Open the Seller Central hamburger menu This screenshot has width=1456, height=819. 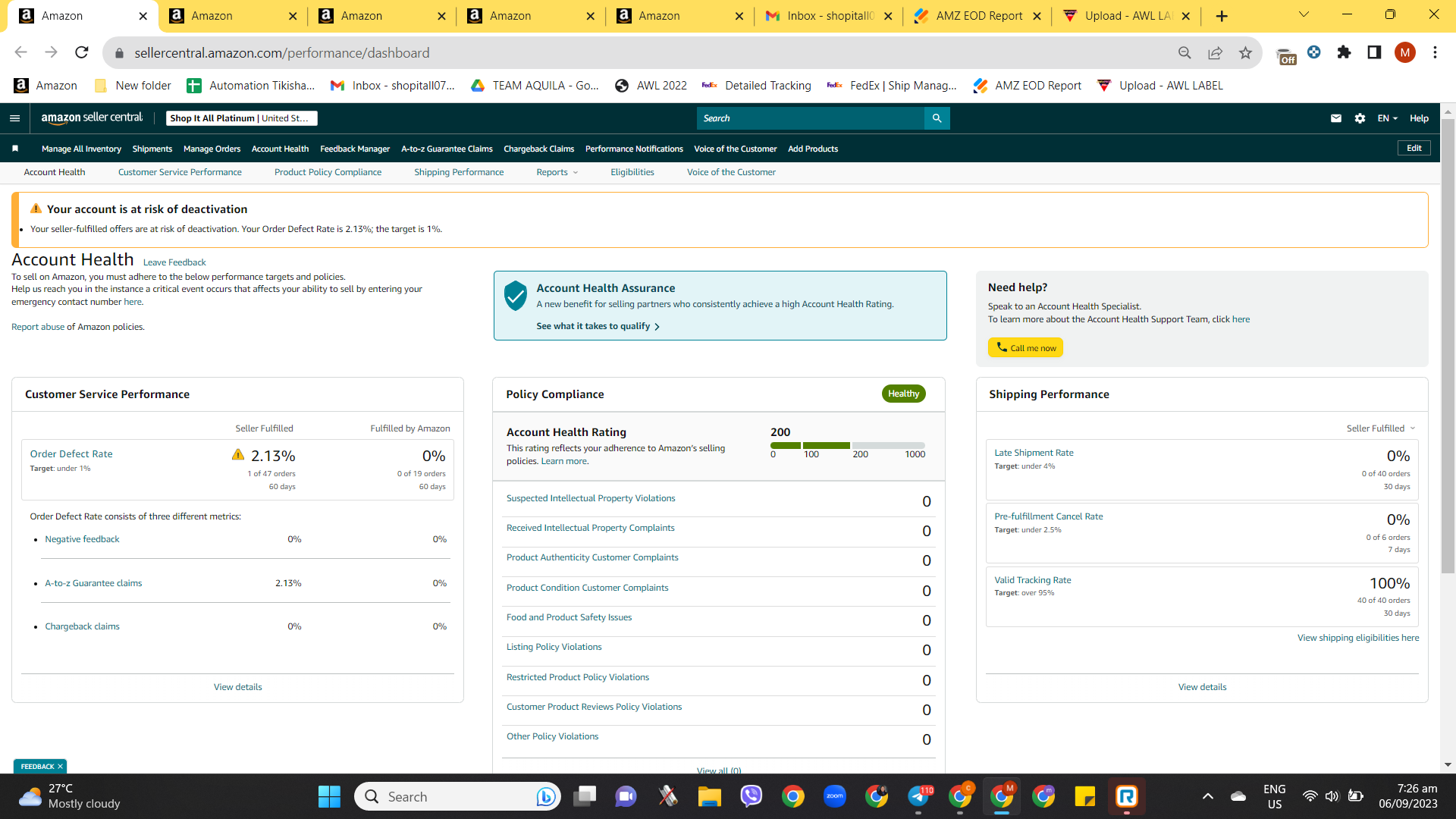point(14,118)
